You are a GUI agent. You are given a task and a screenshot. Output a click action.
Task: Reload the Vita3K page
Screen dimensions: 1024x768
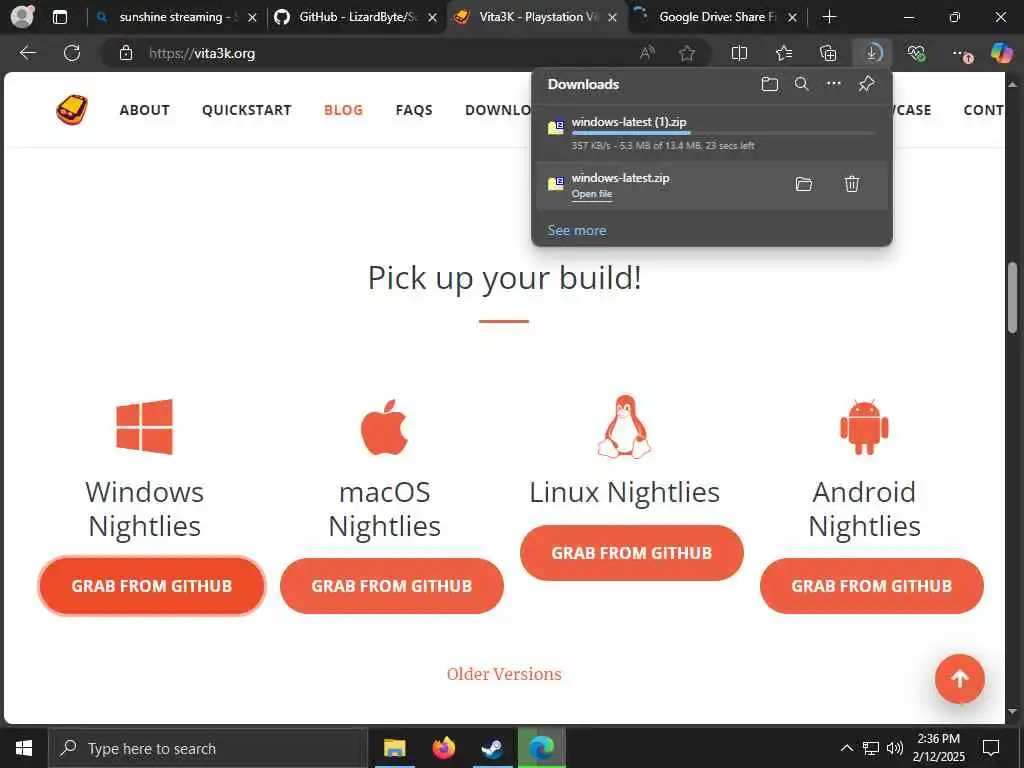coord(72,53)
